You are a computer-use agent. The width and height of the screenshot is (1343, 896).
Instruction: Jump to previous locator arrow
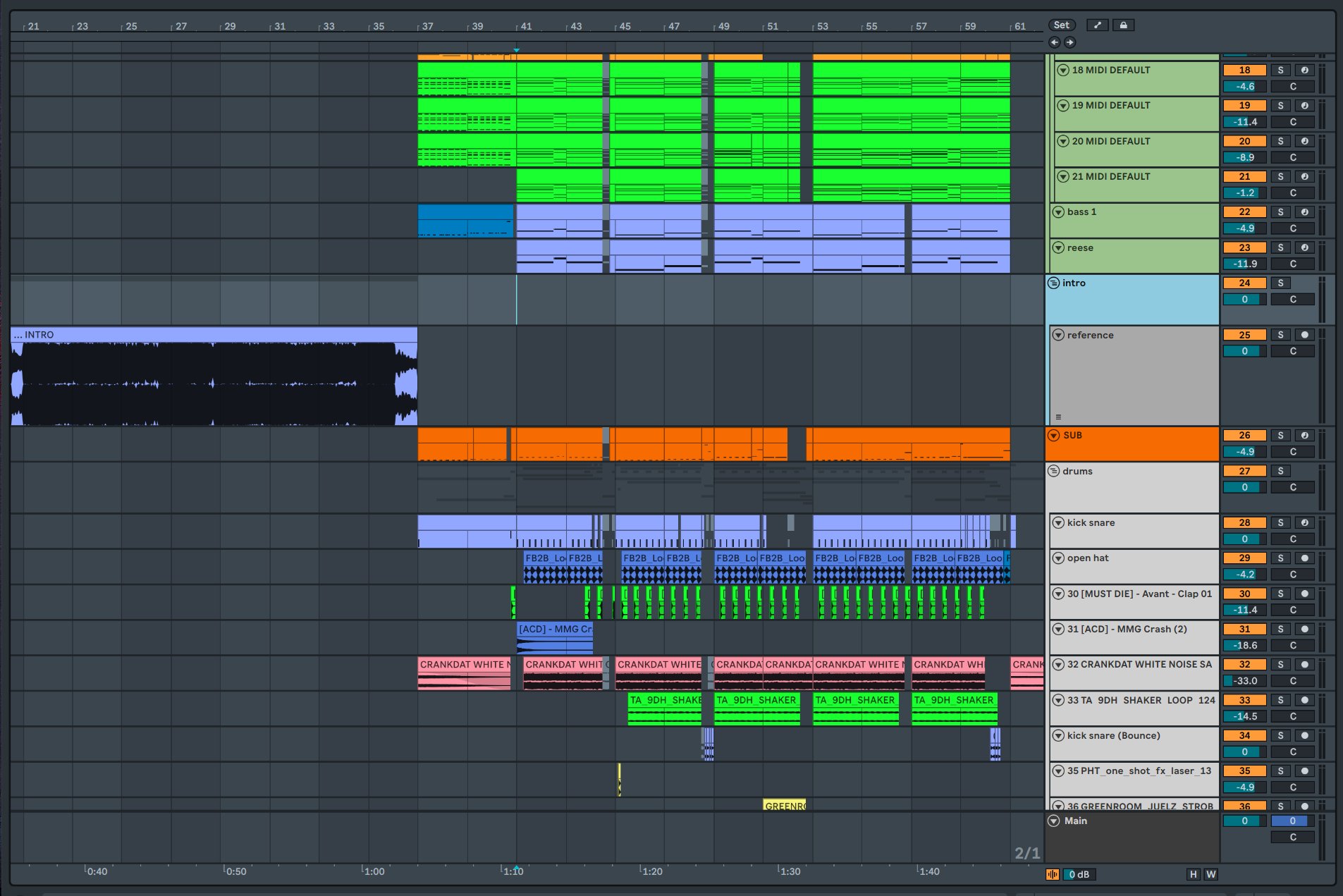(1055, 42)
